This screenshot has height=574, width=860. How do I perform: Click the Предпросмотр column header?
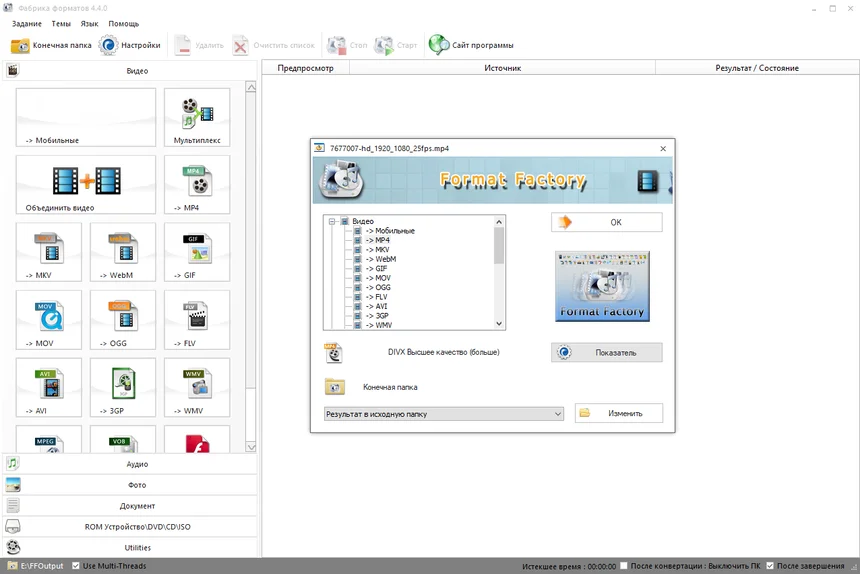[305, 68]
